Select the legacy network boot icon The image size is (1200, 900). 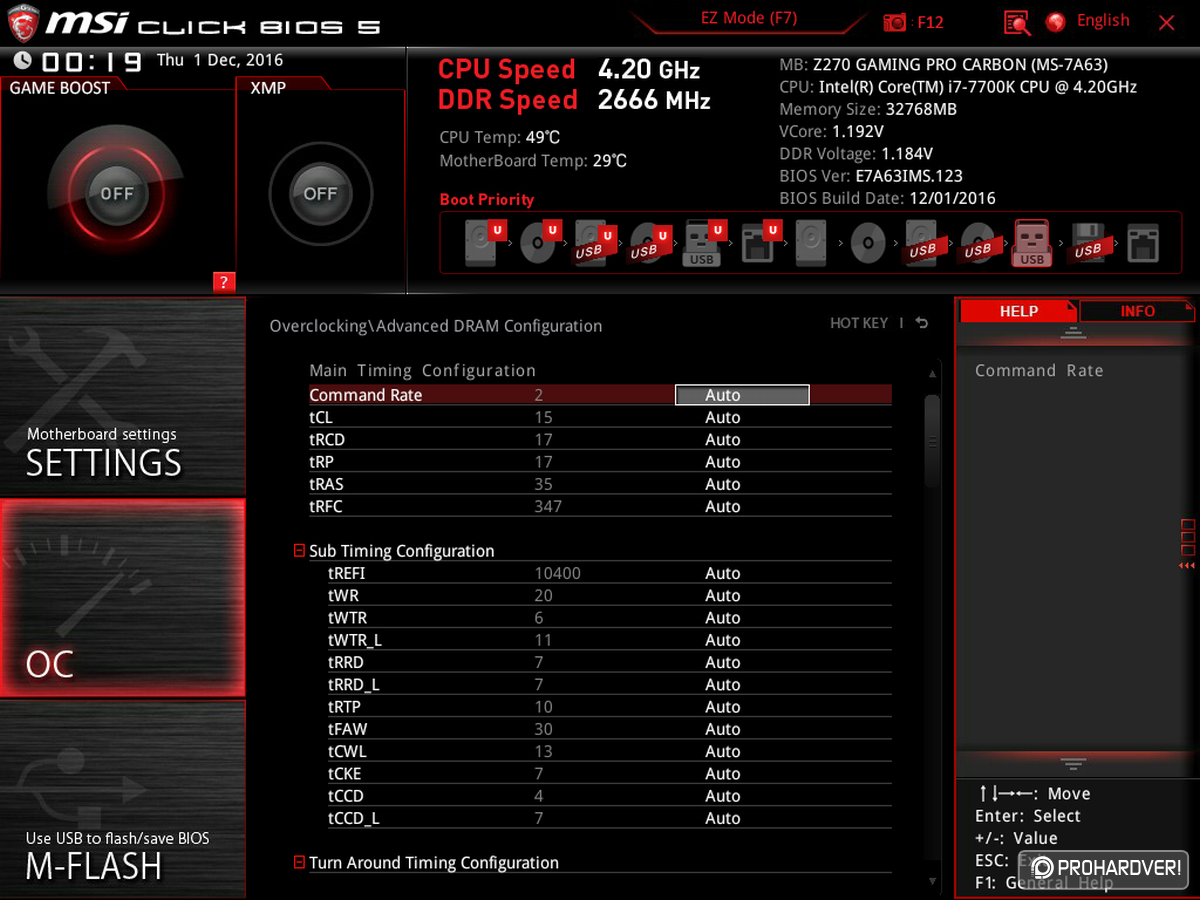pos(1142,243)
